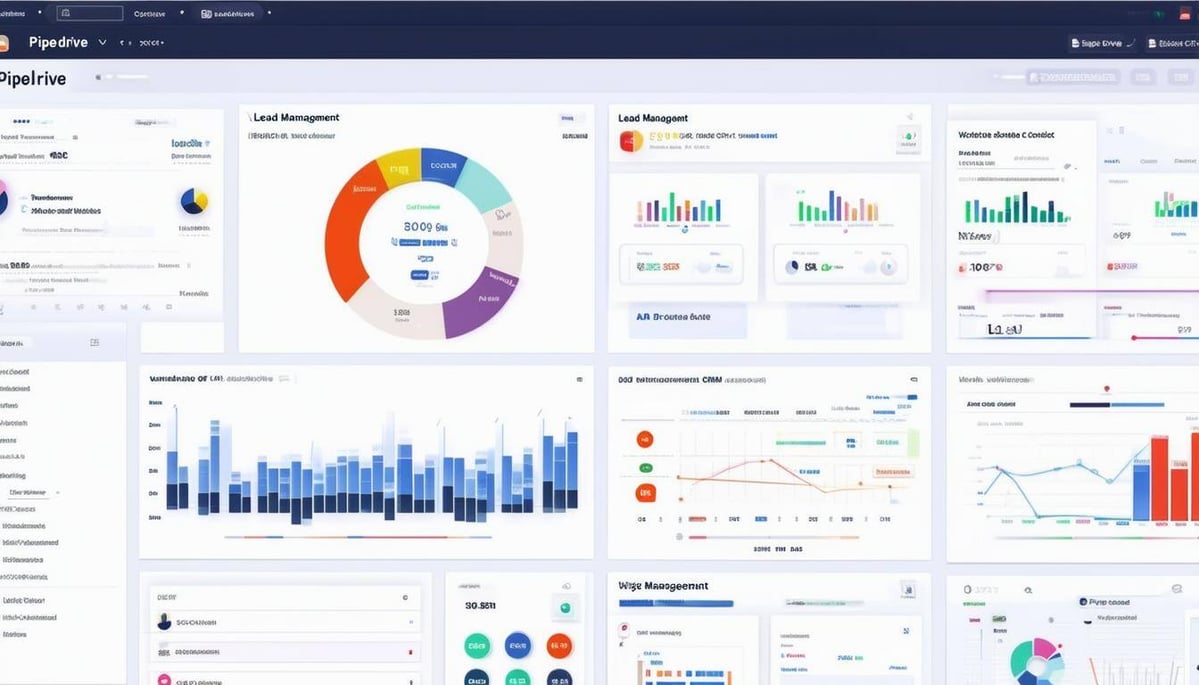
Task: Click the orange circle badge on the CRM chart
Action: click(645, 440)
